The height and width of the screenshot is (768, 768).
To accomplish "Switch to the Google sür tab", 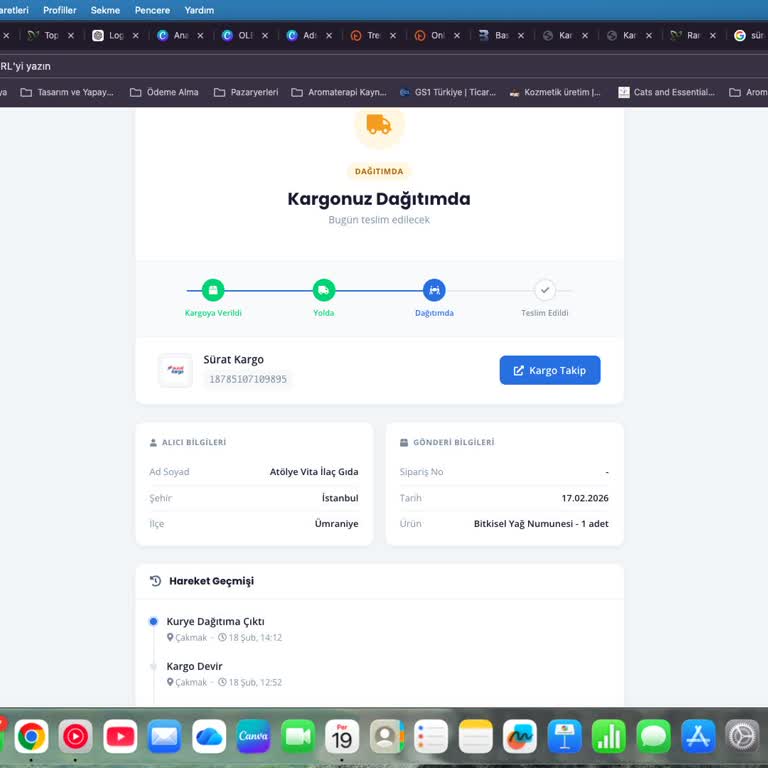I will coord(750,35).
